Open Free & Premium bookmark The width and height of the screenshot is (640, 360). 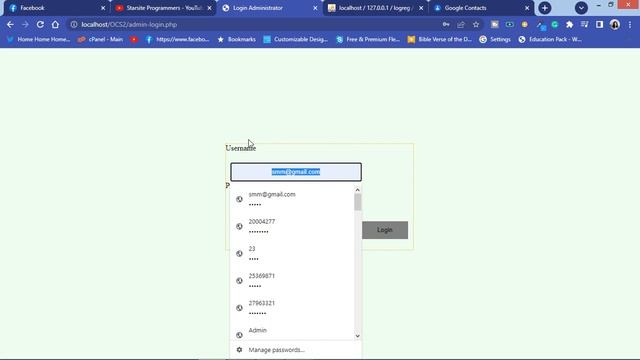368,40
